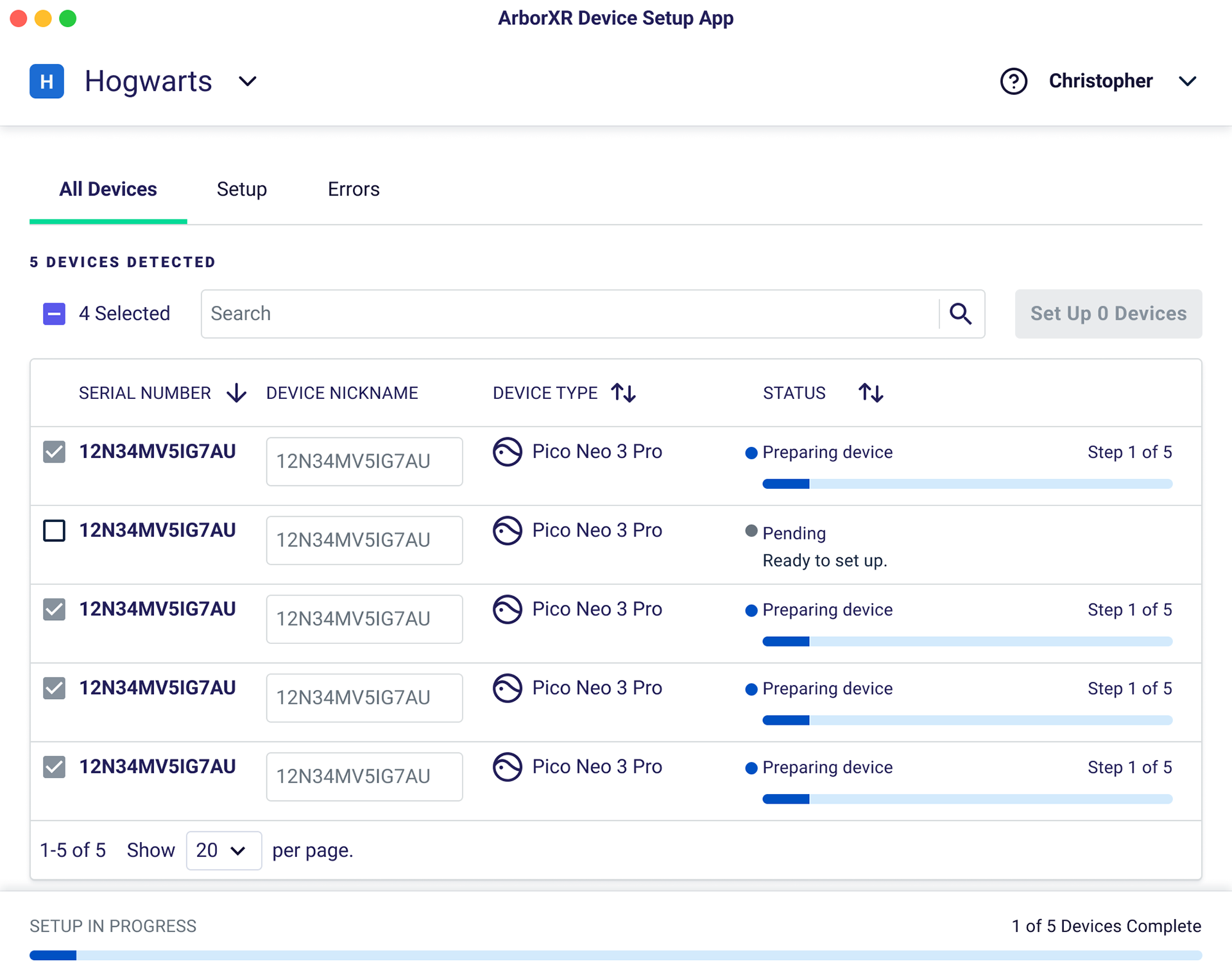1232x980 pixels.
Task: Click the 1-5 of 5 pagination text
Action: pos(73,850)
